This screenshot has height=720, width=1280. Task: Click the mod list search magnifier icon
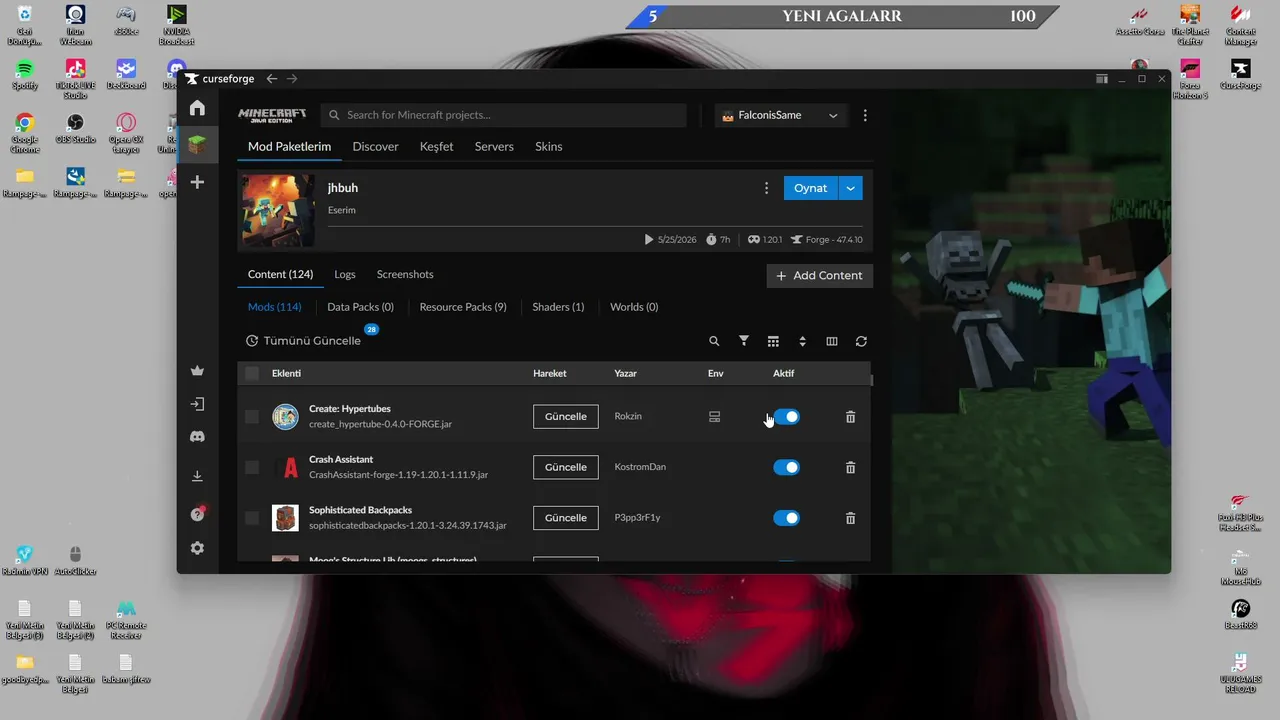[714, 341]
